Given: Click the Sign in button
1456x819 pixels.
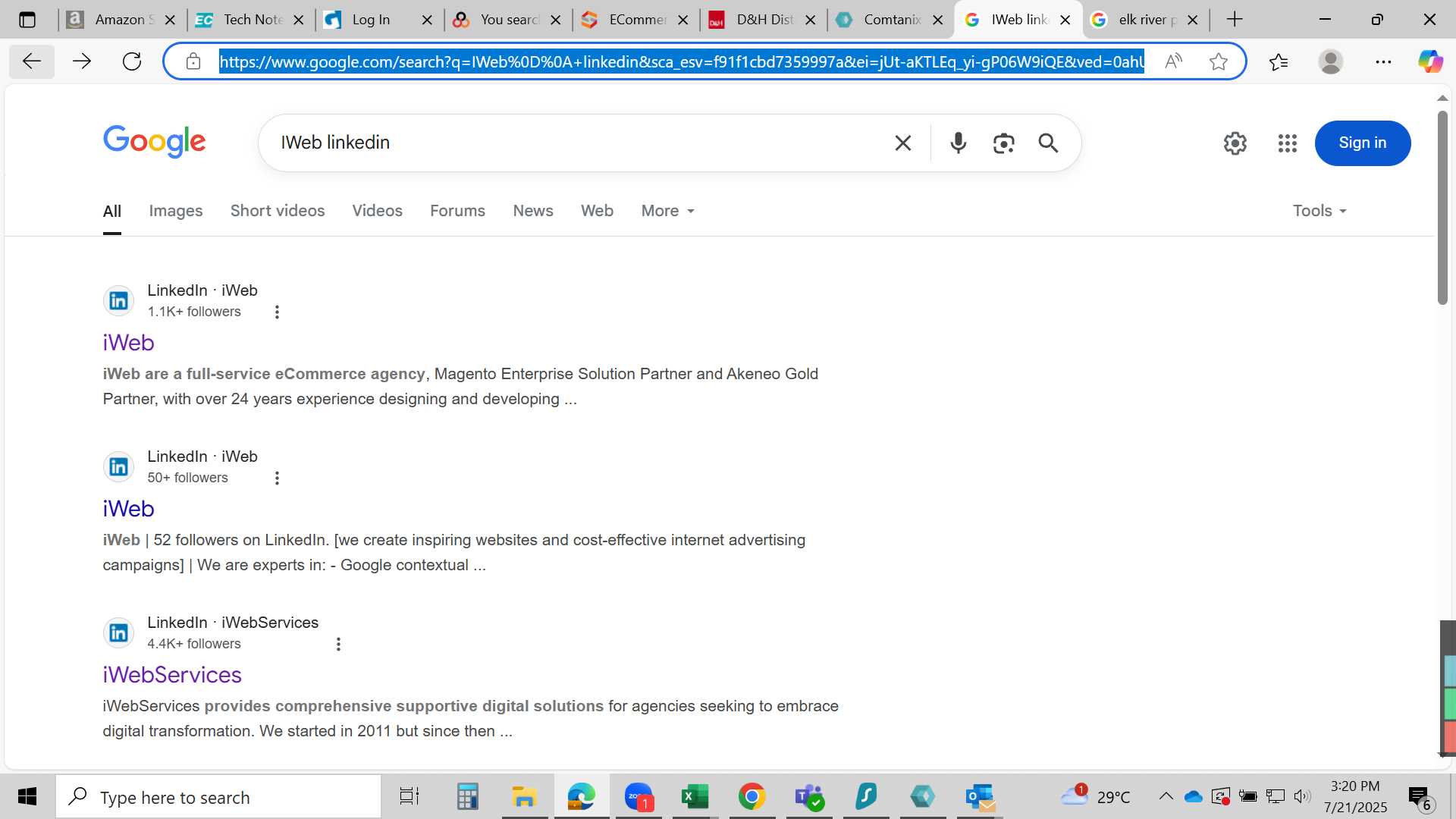Looking at the screenshot, I should pyautogui.click(x=1362, y=143).
